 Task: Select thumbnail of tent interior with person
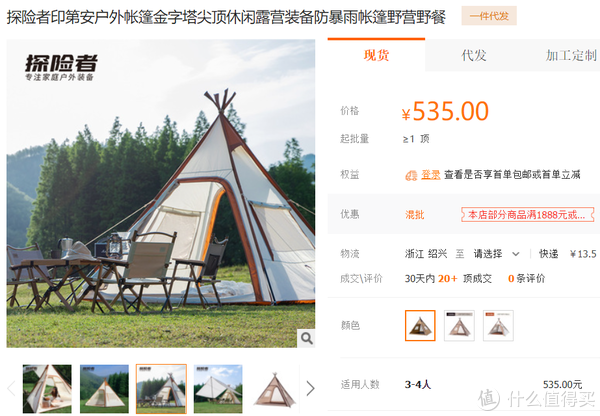47,389
